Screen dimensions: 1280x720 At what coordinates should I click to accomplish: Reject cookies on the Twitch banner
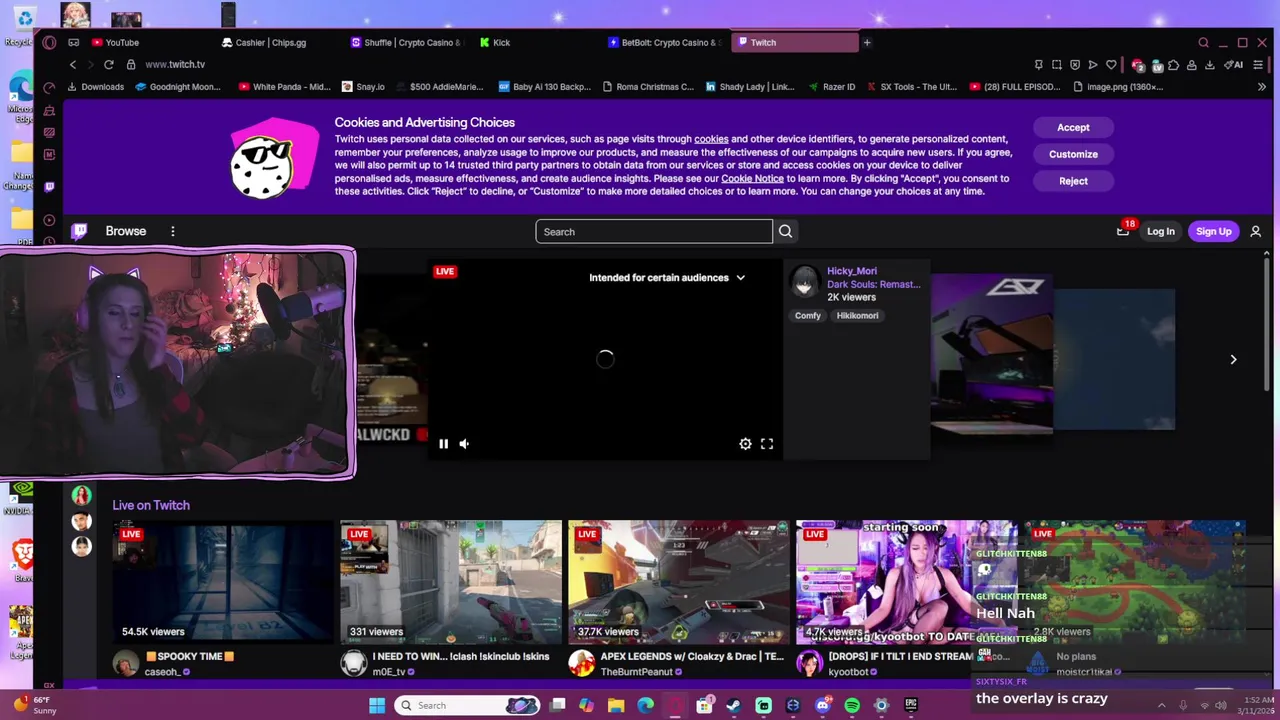coord(1073,181)
